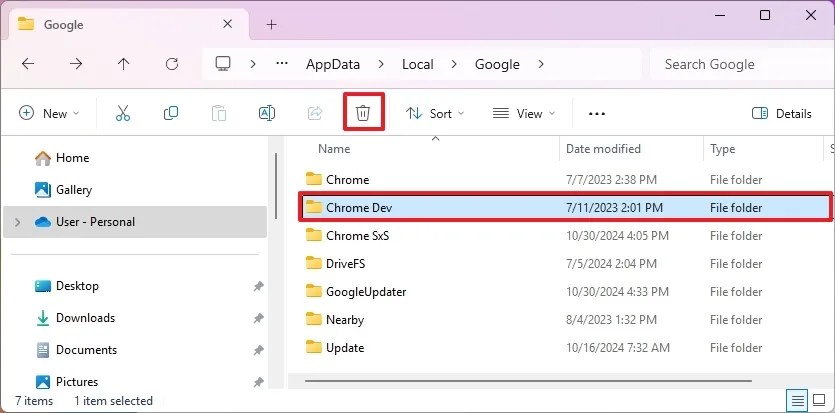Click the chevron after AppData in address bar
This screenshot has width=835, height=413.
point(381,64)
